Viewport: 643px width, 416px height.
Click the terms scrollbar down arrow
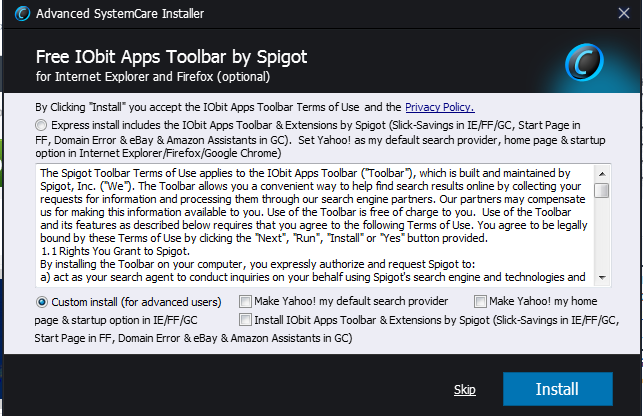[x=602, y=278]
